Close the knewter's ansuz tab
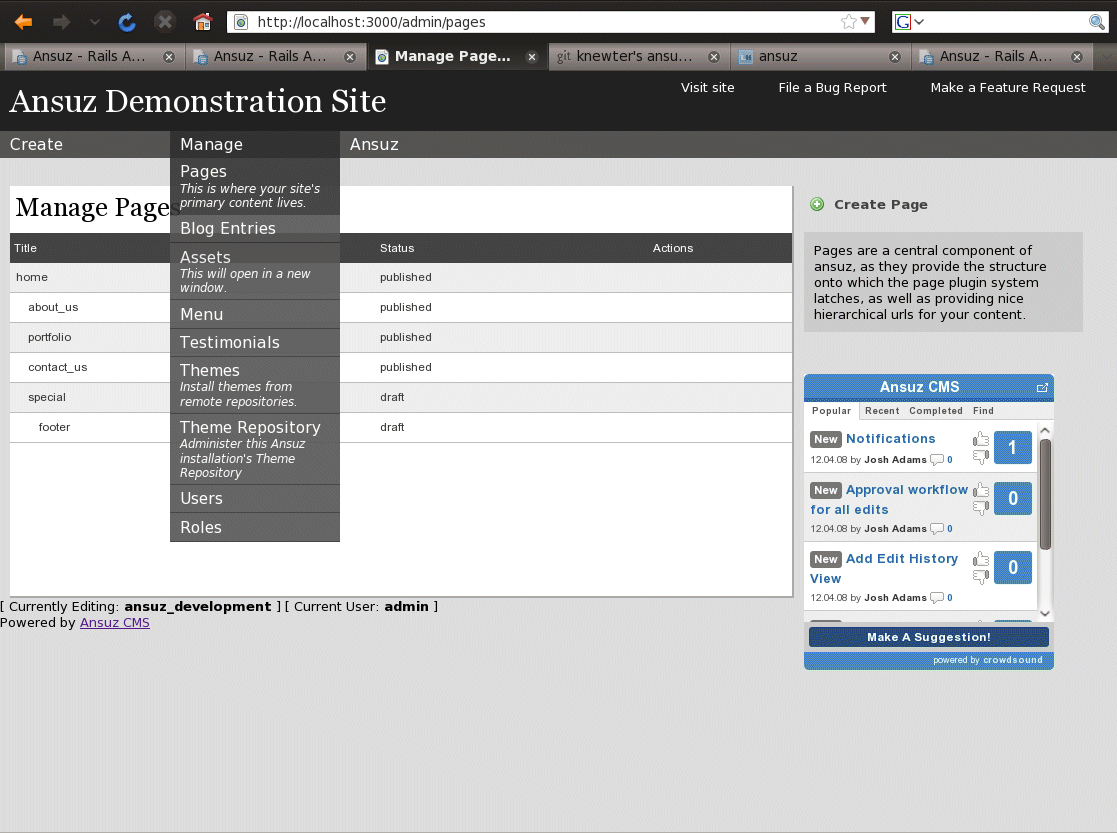1117x833 pixels. [x=714, y=57]
